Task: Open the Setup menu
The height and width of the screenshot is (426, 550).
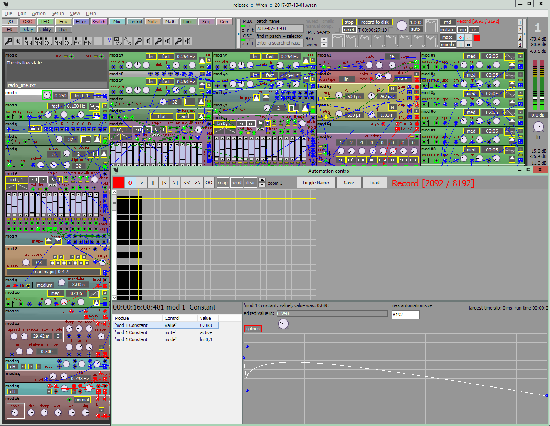Action: (58, 13)
